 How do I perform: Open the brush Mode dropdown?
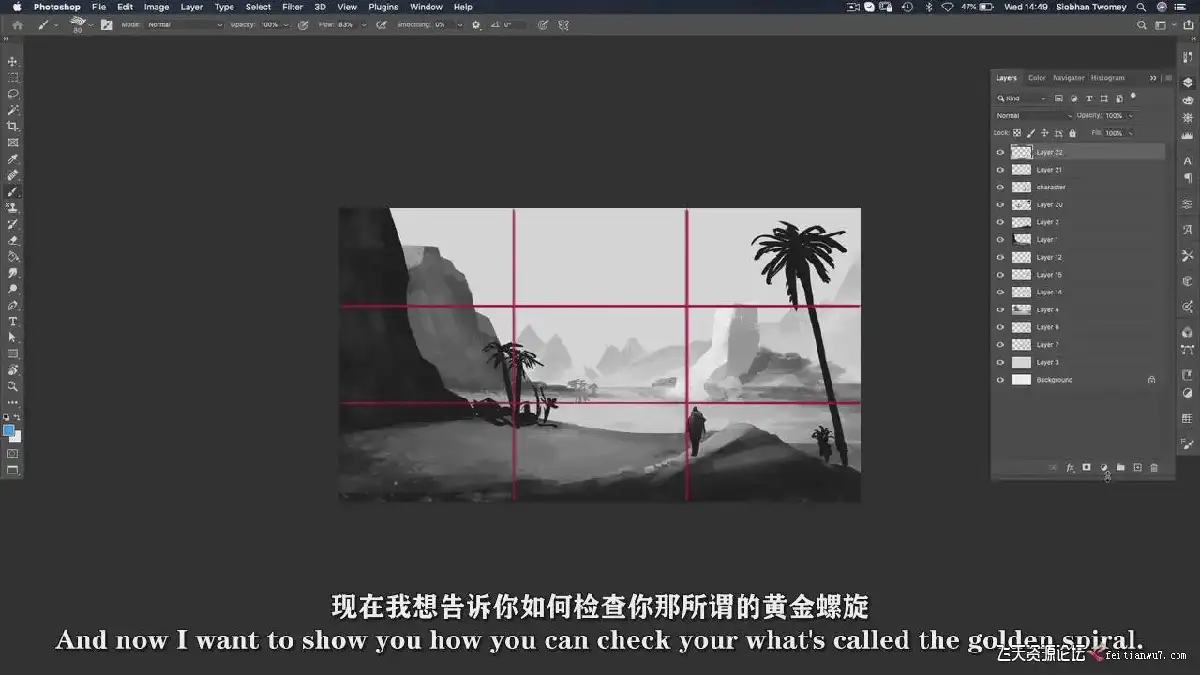[186, 24]
